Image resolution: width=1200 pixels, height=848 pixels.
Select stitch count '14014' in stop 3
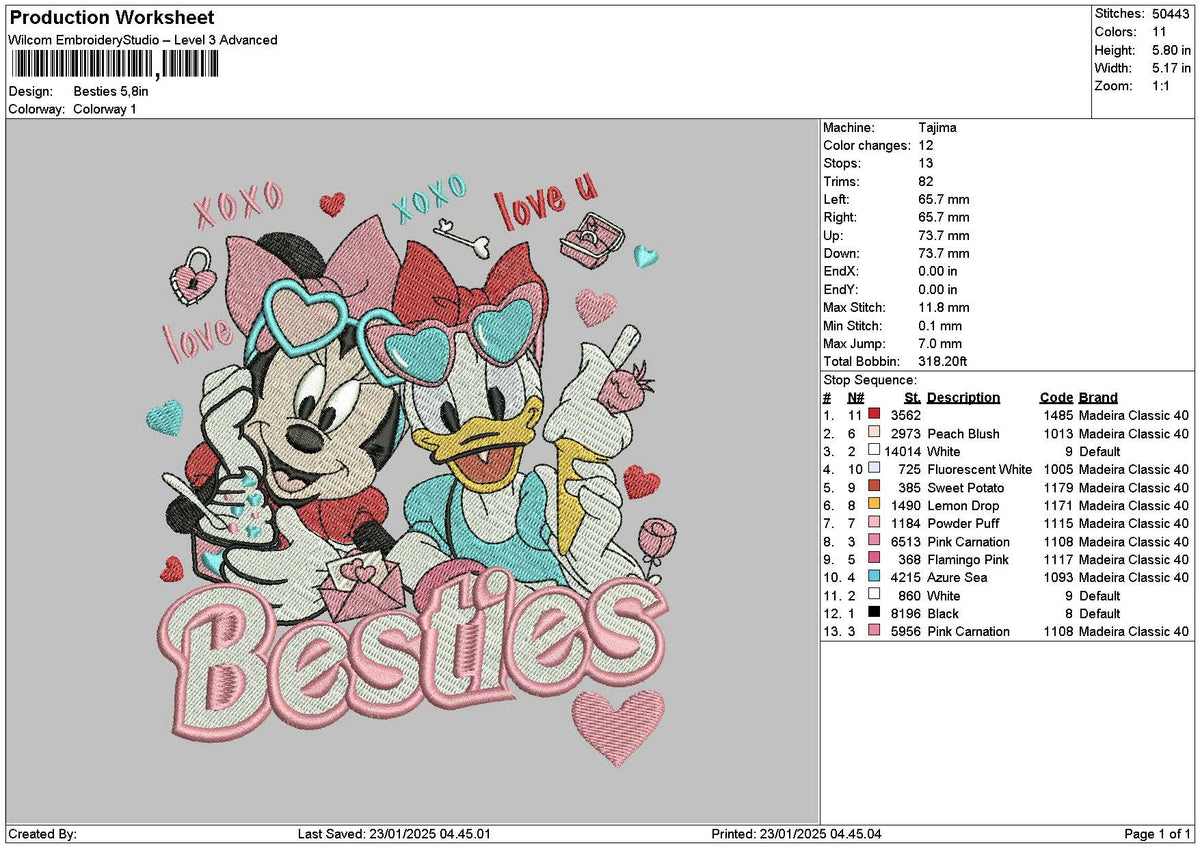[x=902, y=451]
